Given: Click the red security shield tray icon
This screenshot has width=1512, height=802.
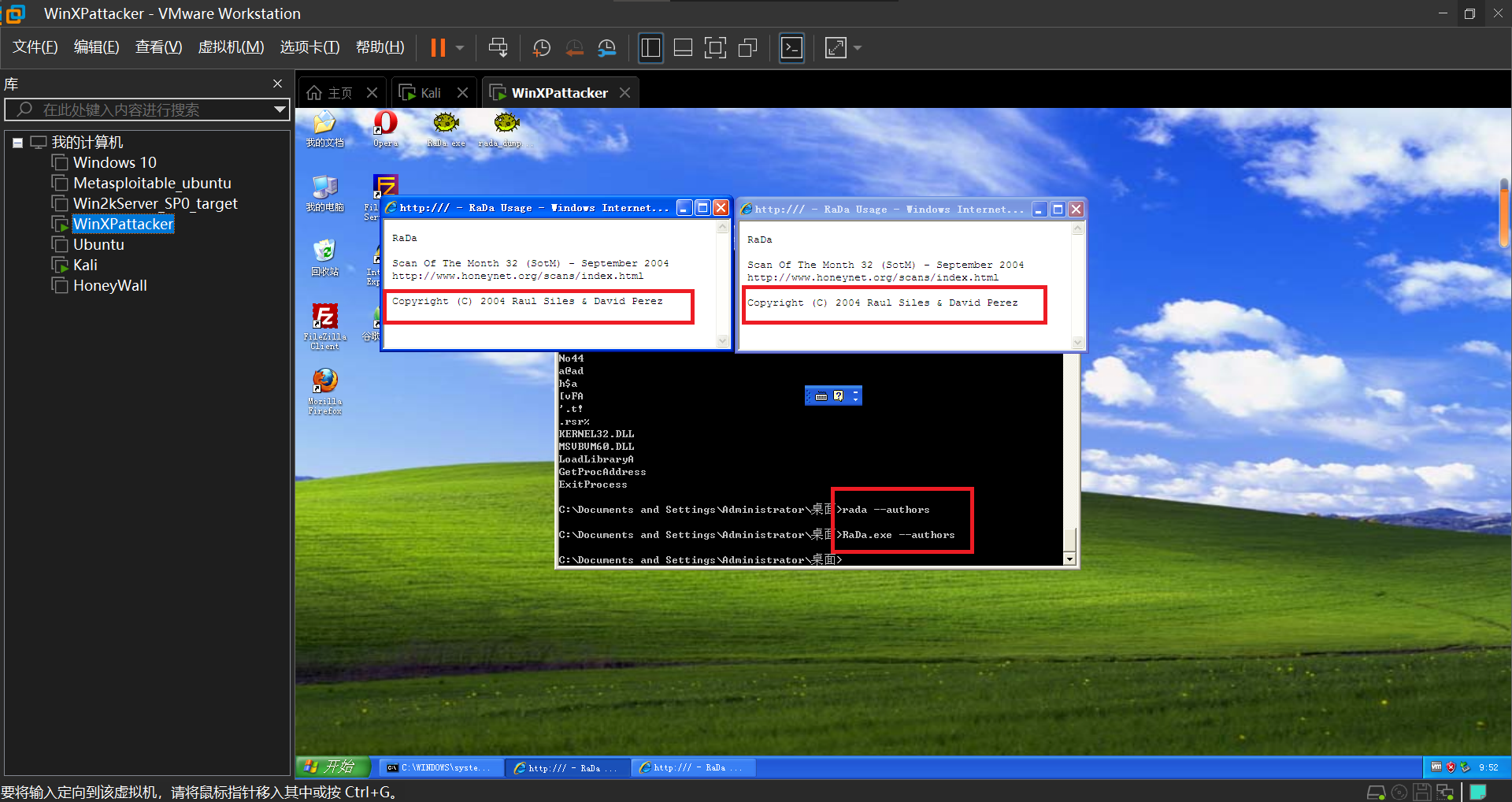Looking at the screenshot, I should [x=1451, y=767].
